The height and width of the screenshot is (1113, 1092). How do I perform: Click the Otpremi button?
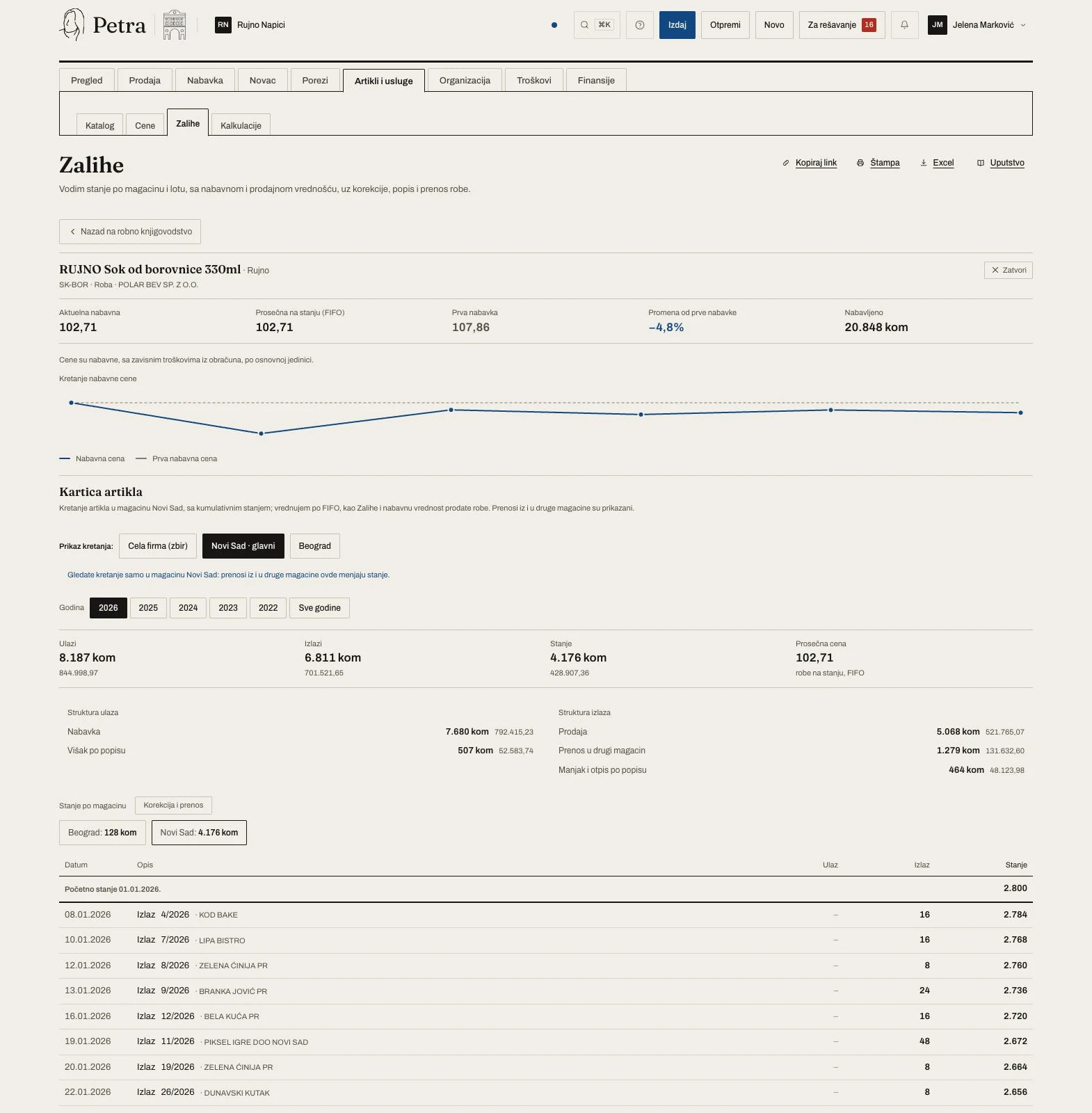[725, 25]
